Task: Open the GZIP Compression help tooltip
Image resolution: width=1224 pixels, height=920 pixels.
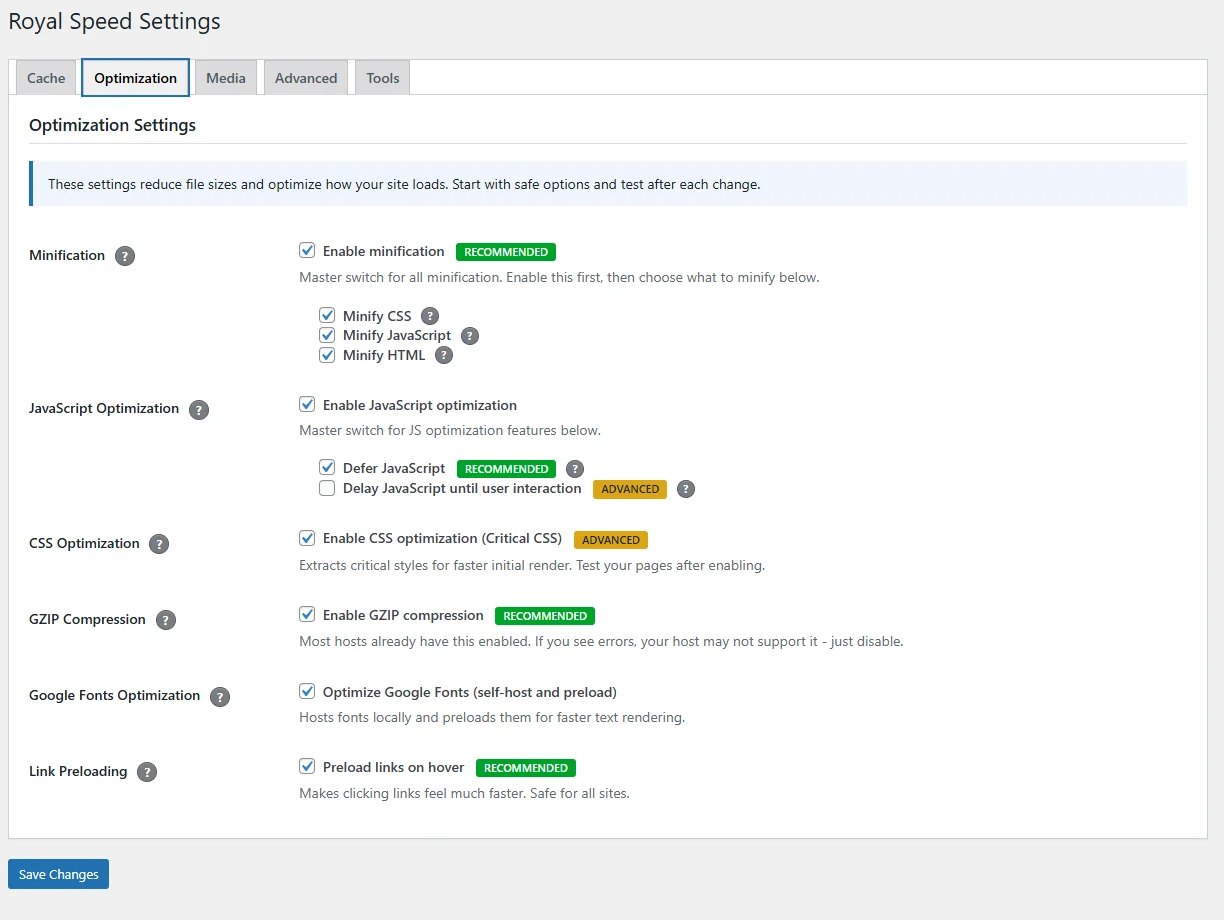Action: point(165,619)
